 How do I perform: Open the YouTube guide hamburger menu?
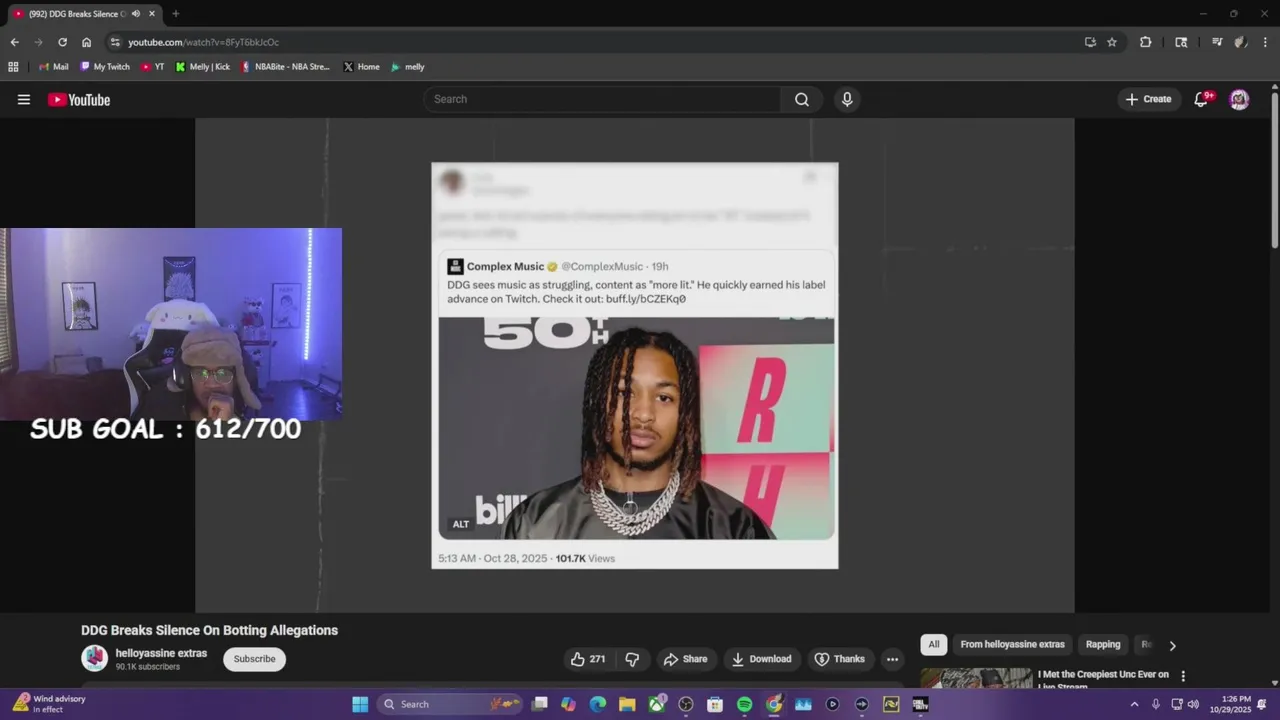point(24,99)
